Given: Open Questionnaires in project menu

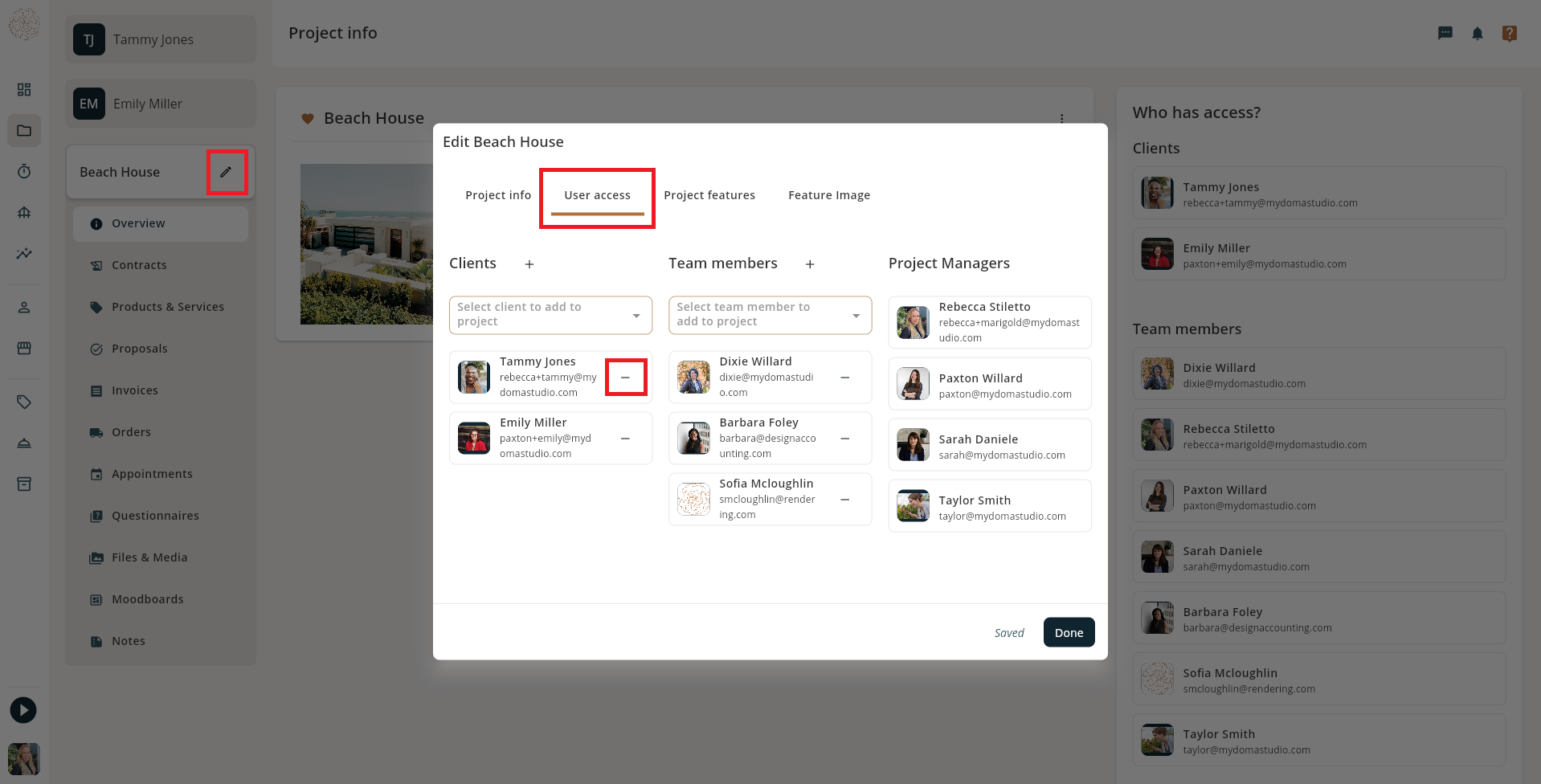Looking at the screenshot, I should (161, 516).
